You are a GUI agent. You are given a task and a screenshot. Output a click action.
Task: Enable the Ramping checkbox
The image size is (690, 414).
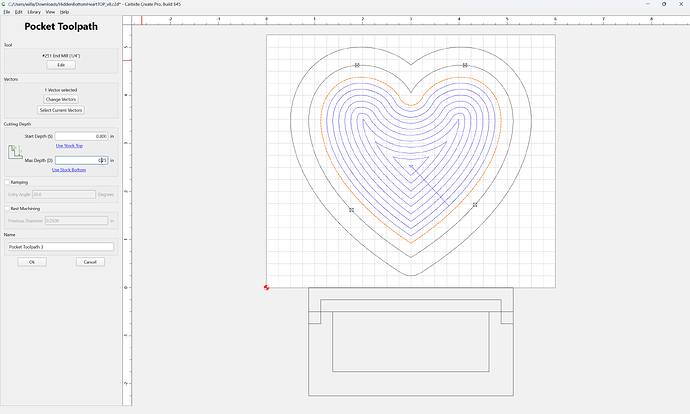pyautogui.click(x=7, y=182)
